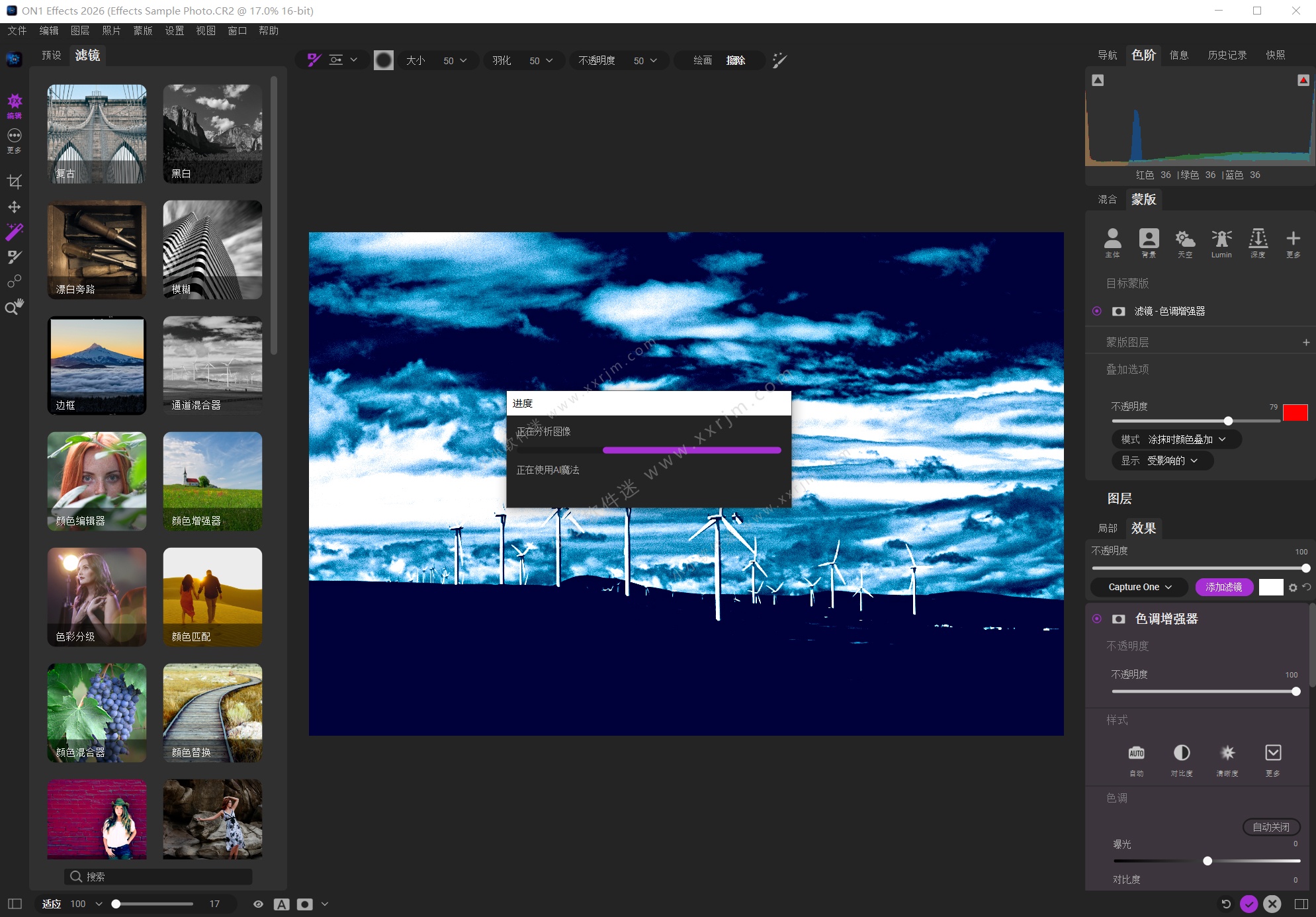Toggle preview eye icon in bottom bar
1316x917 pixels.
tap(258, 904)
